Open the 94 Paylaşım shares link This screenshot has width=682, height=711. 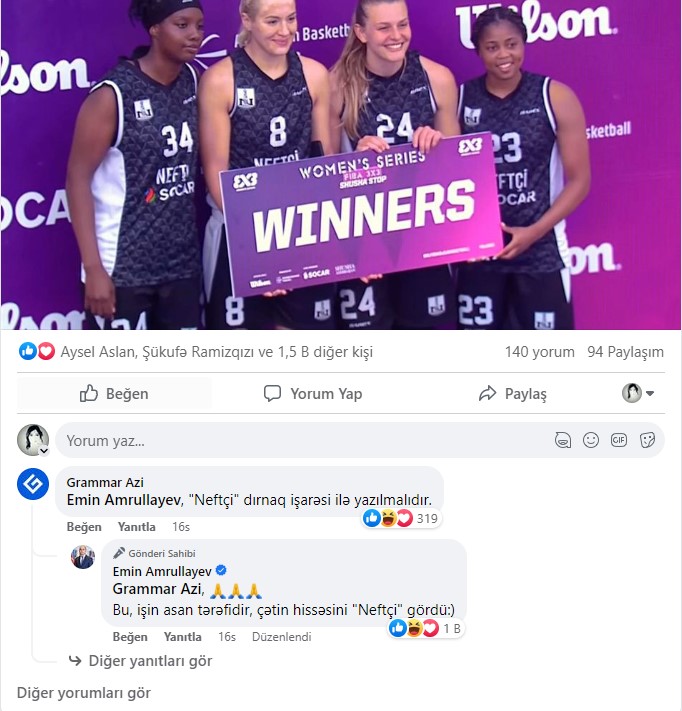[x=625, y=352]
